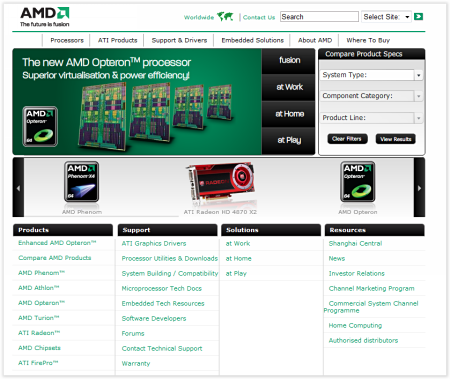Open Processor Utilities & Downloads link
Viewport: 450px width, 379px height.
pyautogui.click(x=170, y=258)
